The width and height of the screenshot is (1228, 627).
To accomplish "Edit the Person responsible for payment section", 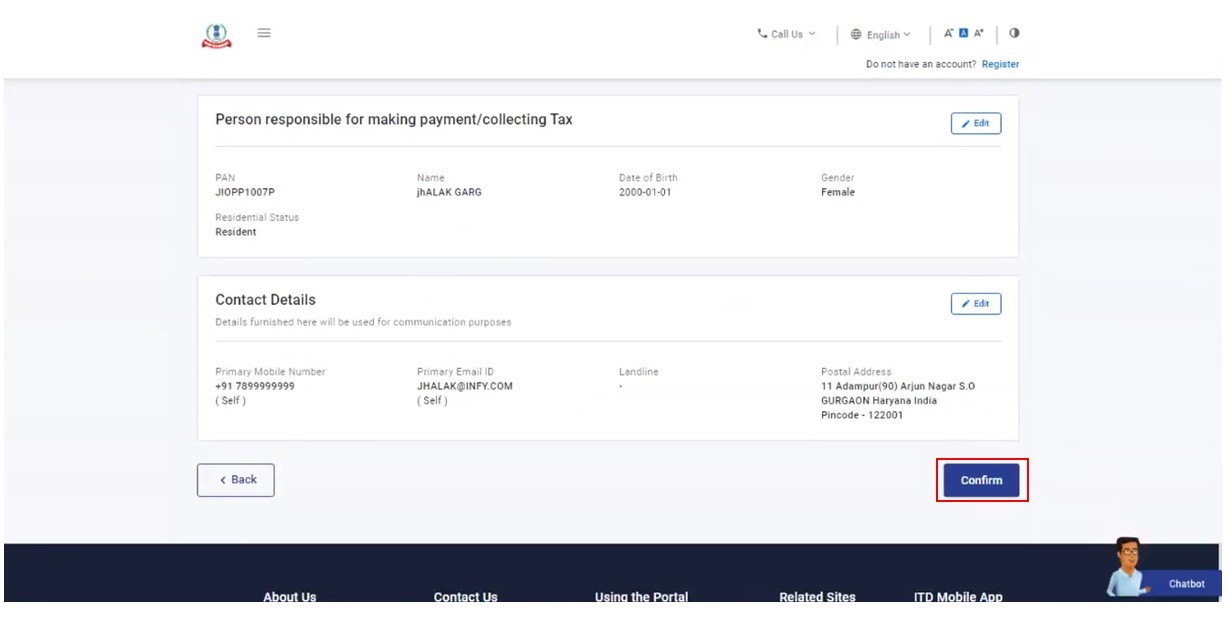I will coord(975,124).
